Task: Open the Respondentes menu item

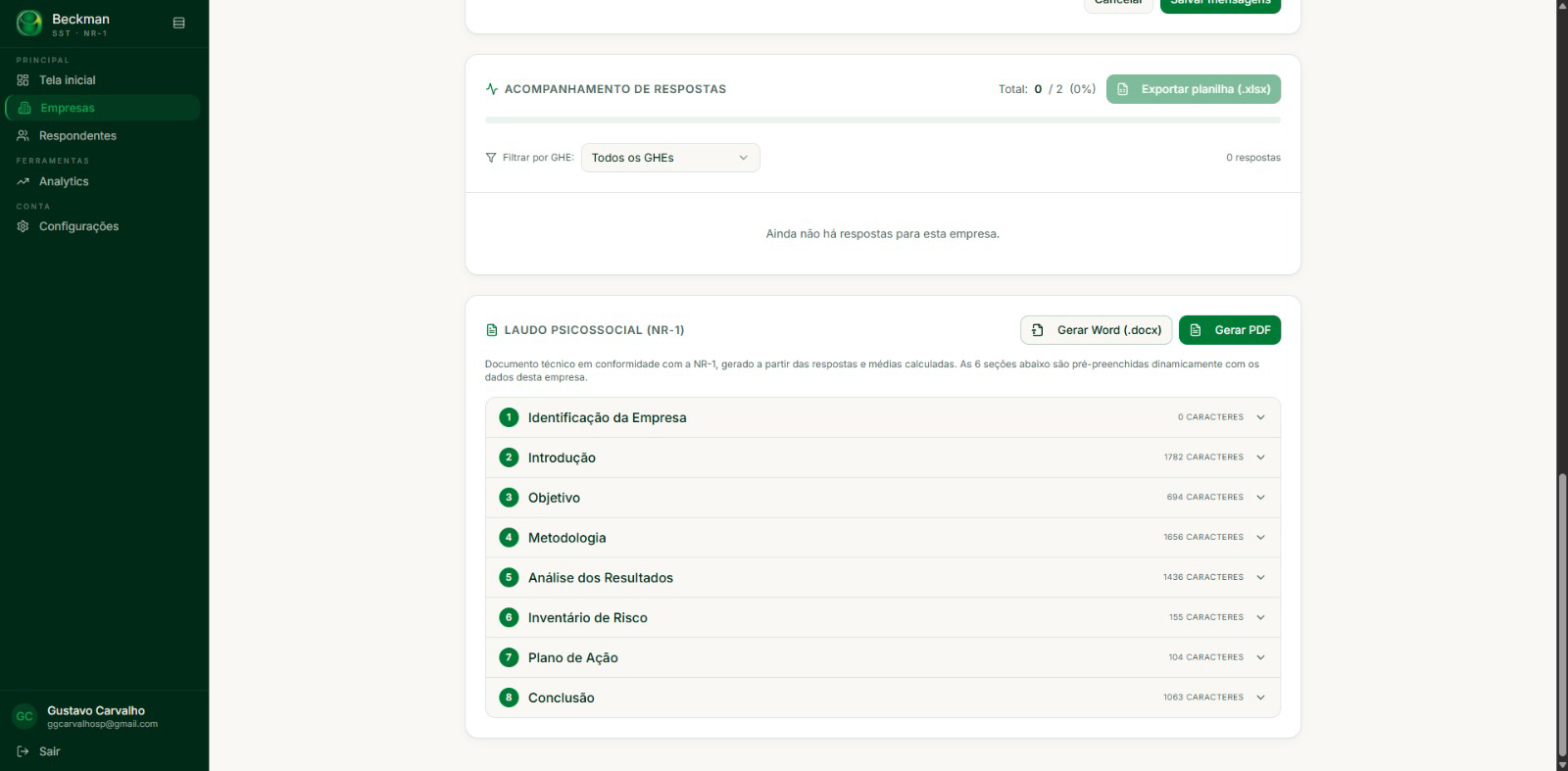Action: [103, 135]
